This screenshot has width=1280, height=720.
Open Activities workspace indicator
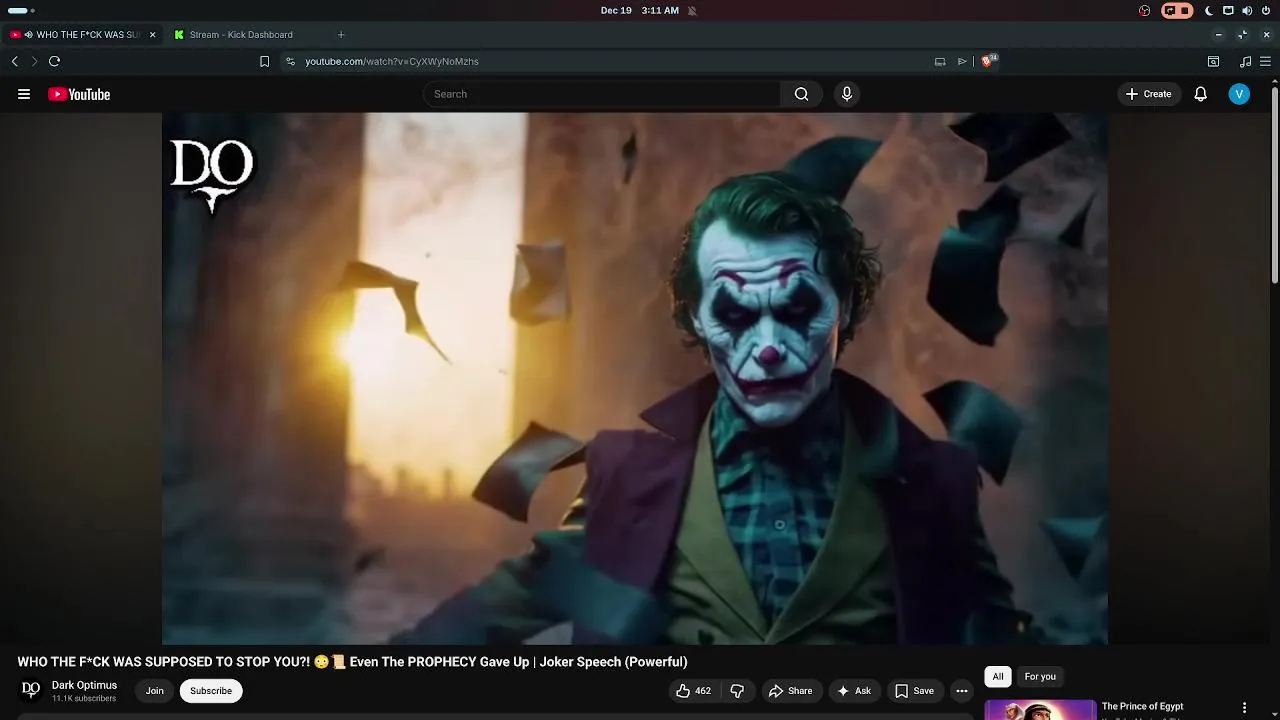[20, 10]
